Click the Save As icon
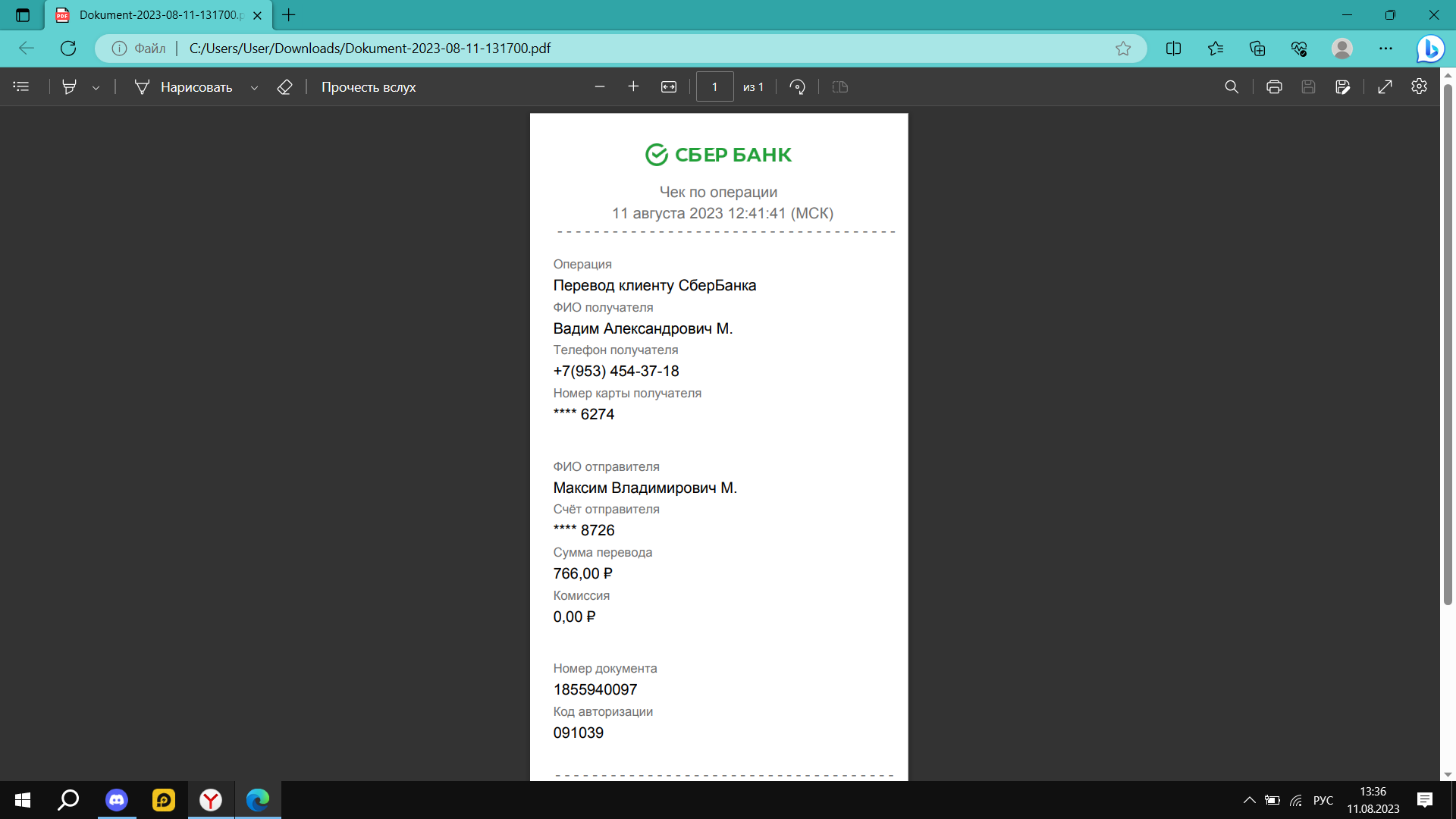Image resolution: width=1456 pixels, height=819 pixels. click(x=1342, y=87)
